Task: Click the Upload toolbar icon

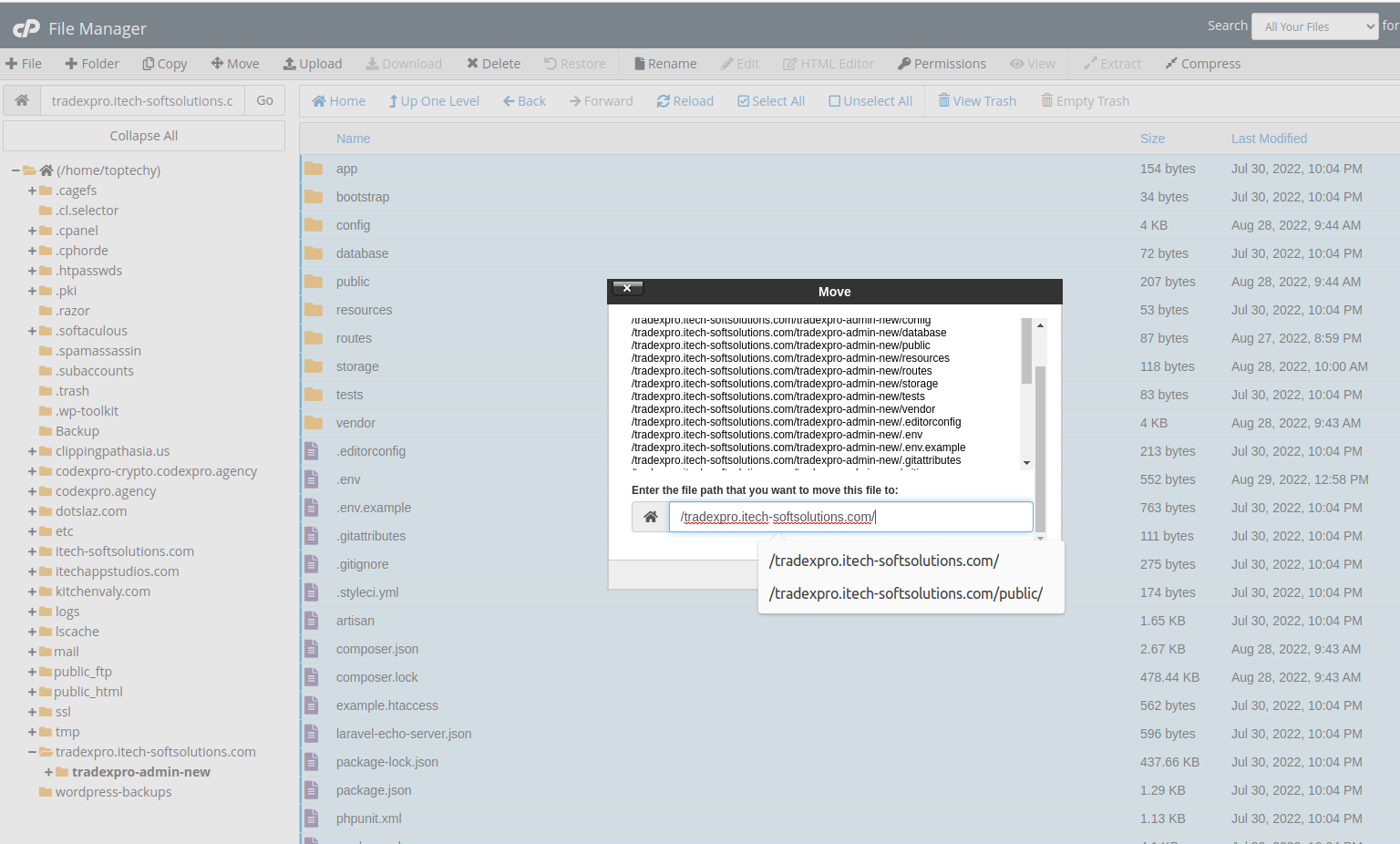Action: [x=290, y=64]
